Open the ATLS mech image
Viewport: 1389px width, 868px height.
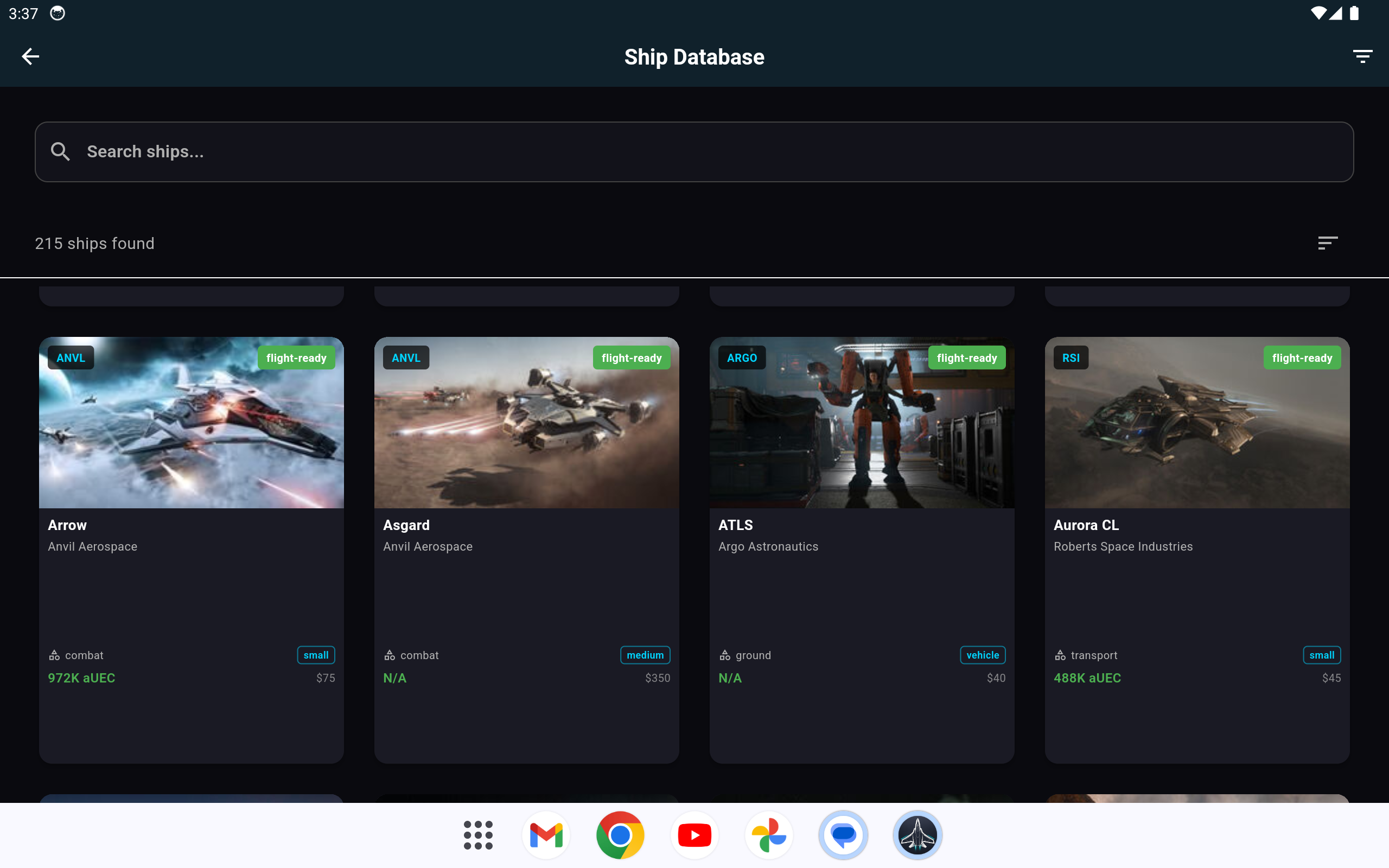(x=862, y=423)
